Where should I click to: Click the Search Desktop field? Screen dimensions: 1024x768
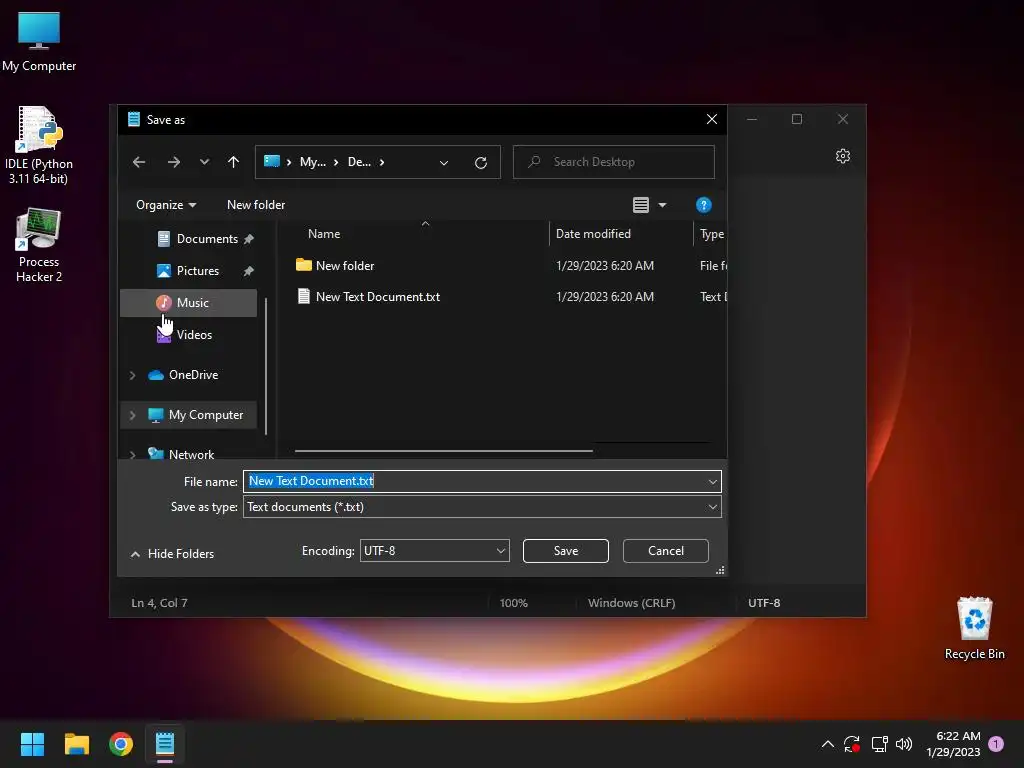click(x=614, y=162)
